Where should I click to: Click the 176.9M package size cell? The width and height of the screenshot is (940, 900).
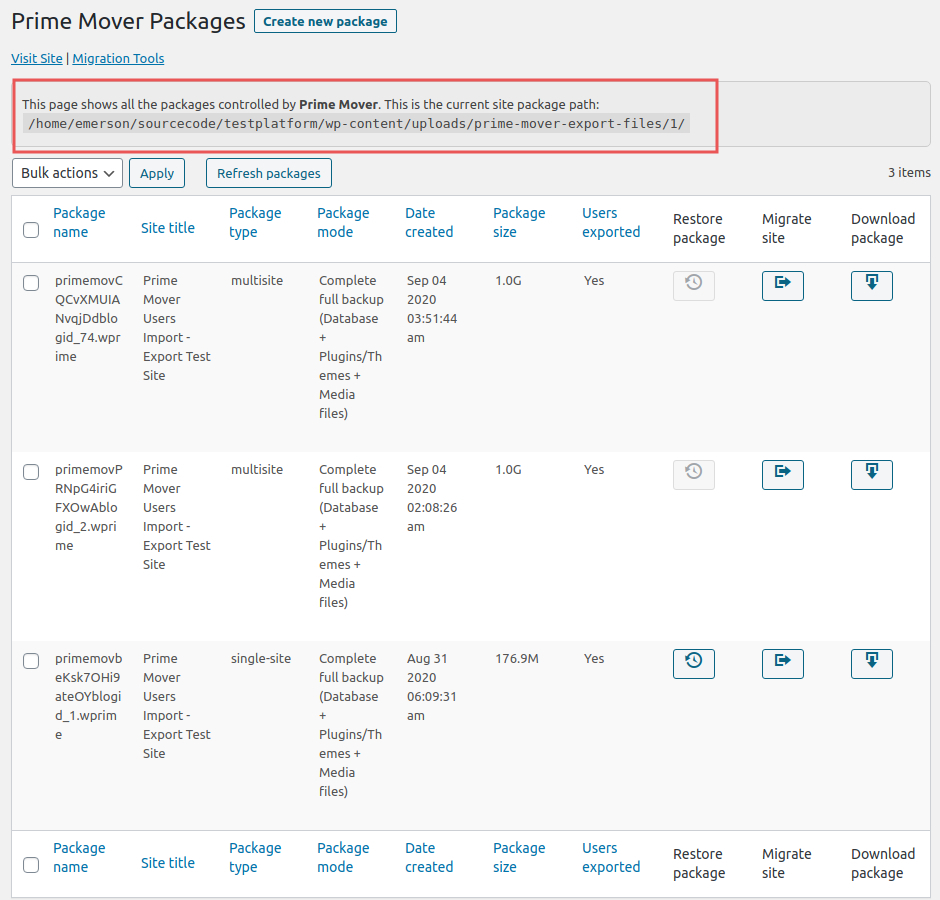coord(517,658)
